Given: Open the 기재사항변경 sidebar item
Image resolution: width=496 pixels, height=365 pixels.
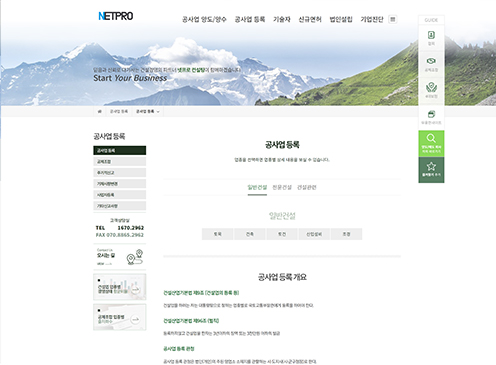Looking at the screenshot, I should tap(119, 184).
